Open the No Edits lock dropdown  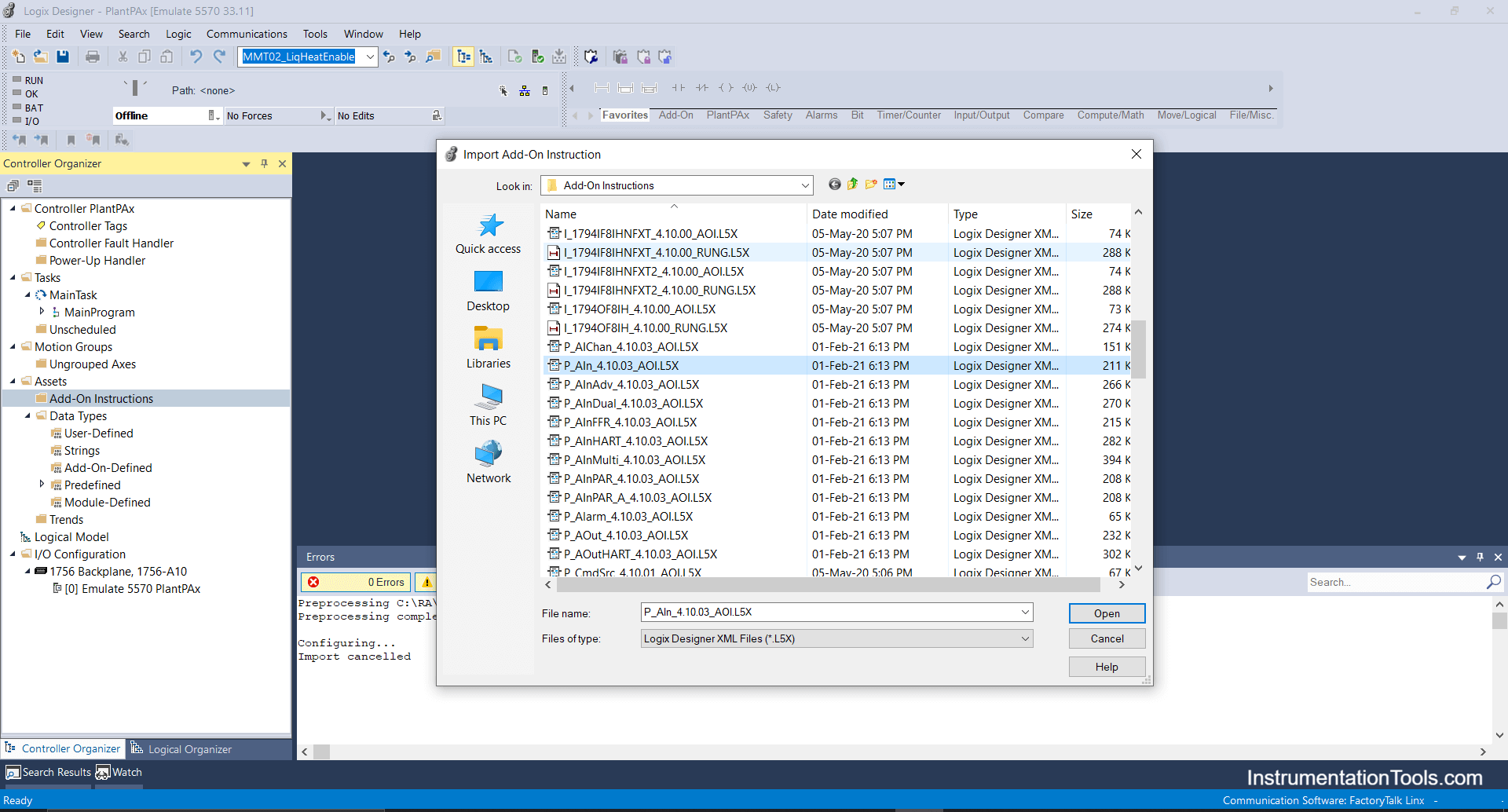click(x=437, y=115)
